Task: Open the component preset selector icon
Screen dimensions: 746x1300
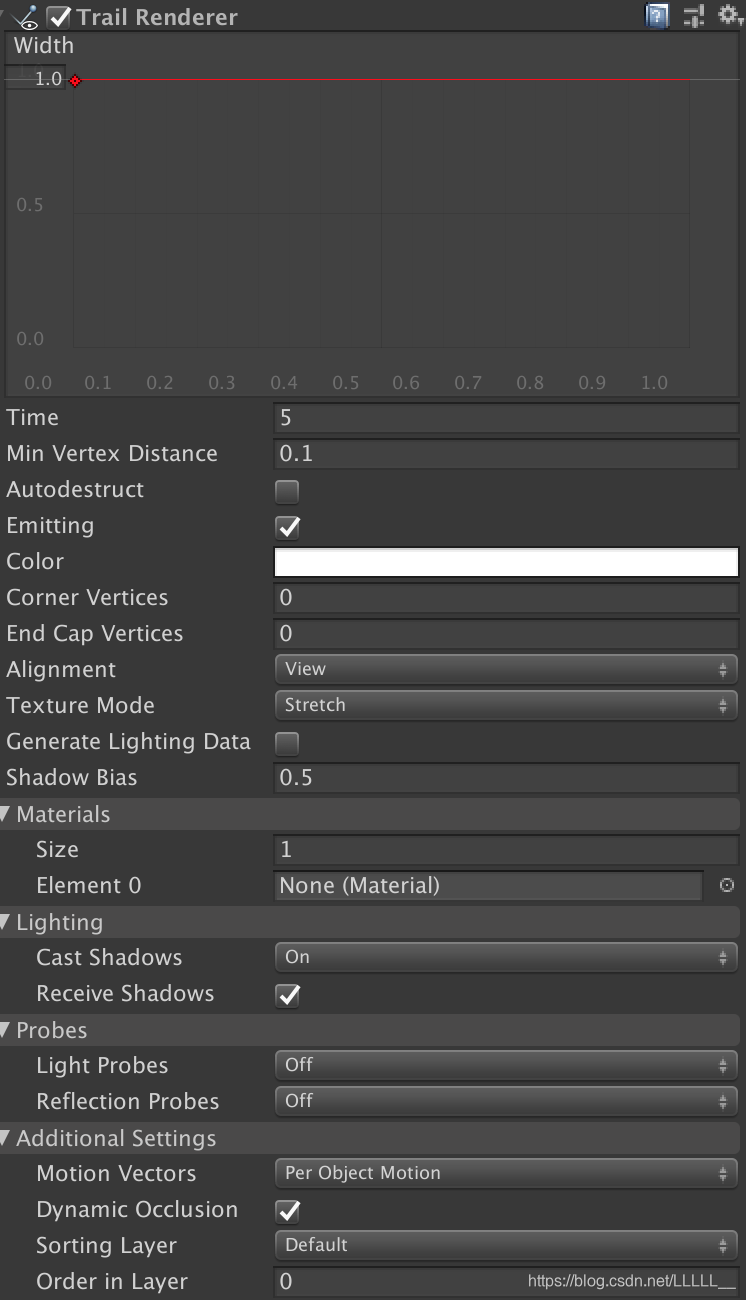Action: click(693, 16)
